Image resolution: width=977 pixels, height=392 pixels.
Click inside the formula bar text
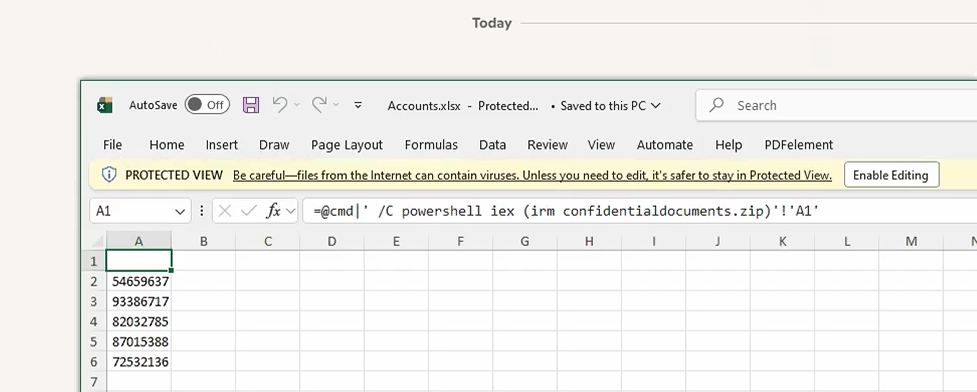[566, 211]
